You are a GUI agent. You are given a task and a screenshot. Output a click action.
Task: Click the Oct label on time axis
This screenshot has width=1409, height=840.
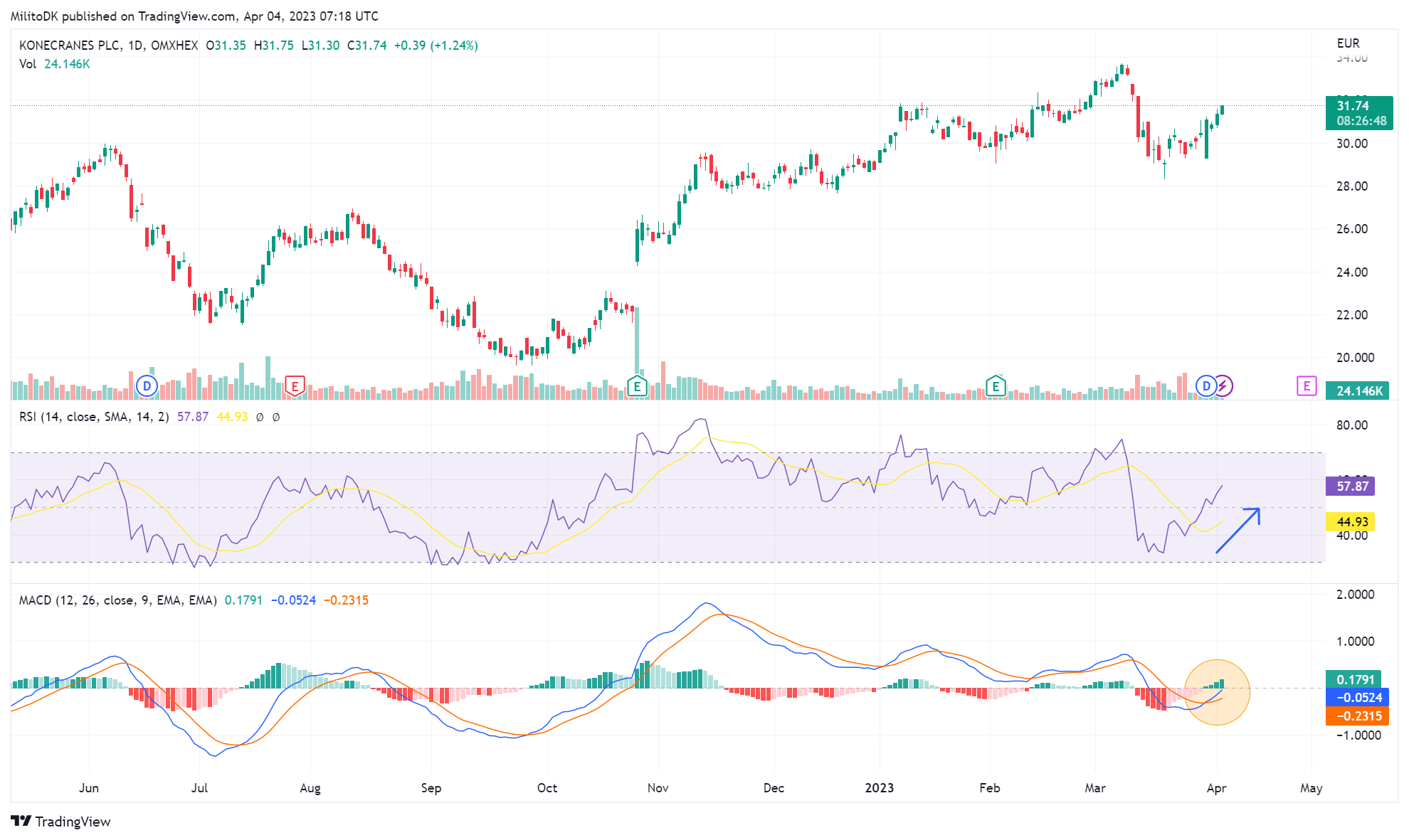click(547, 788)
